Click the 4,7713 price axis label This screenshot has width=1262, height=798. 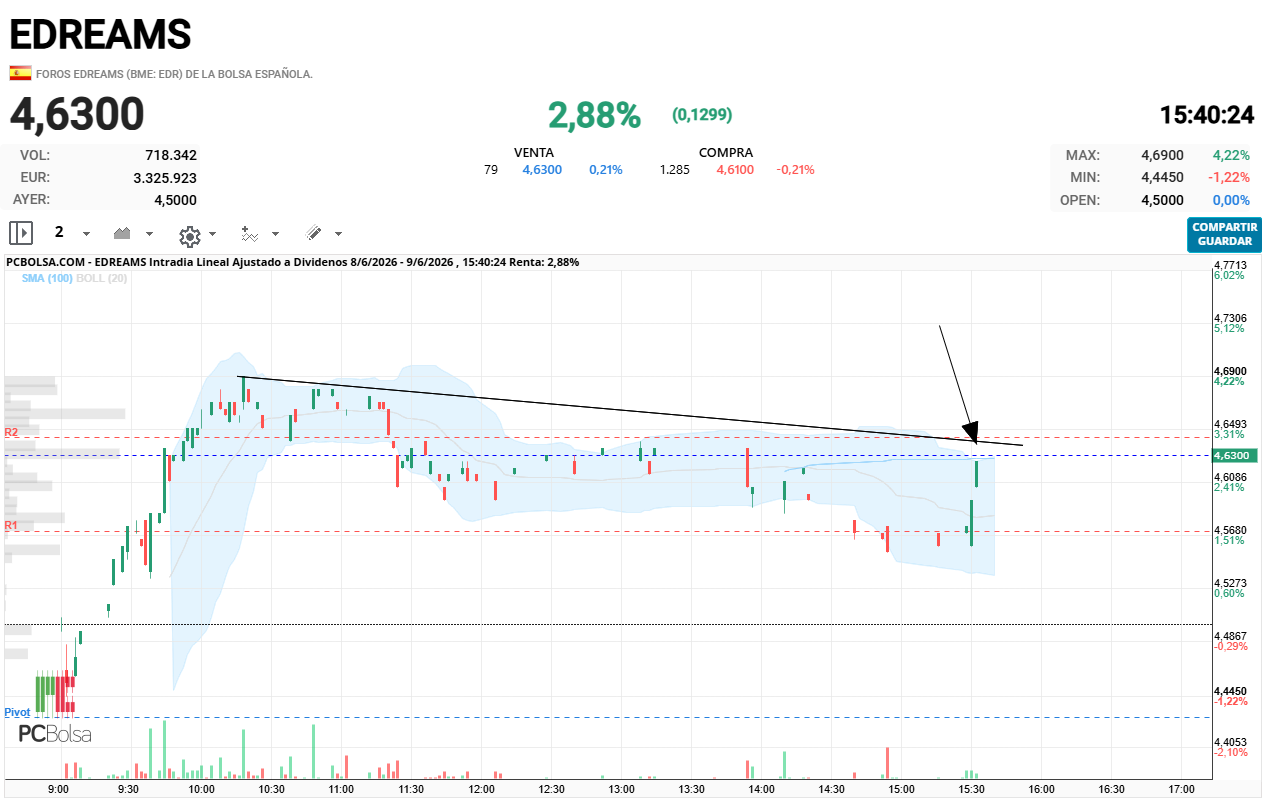1230,265
